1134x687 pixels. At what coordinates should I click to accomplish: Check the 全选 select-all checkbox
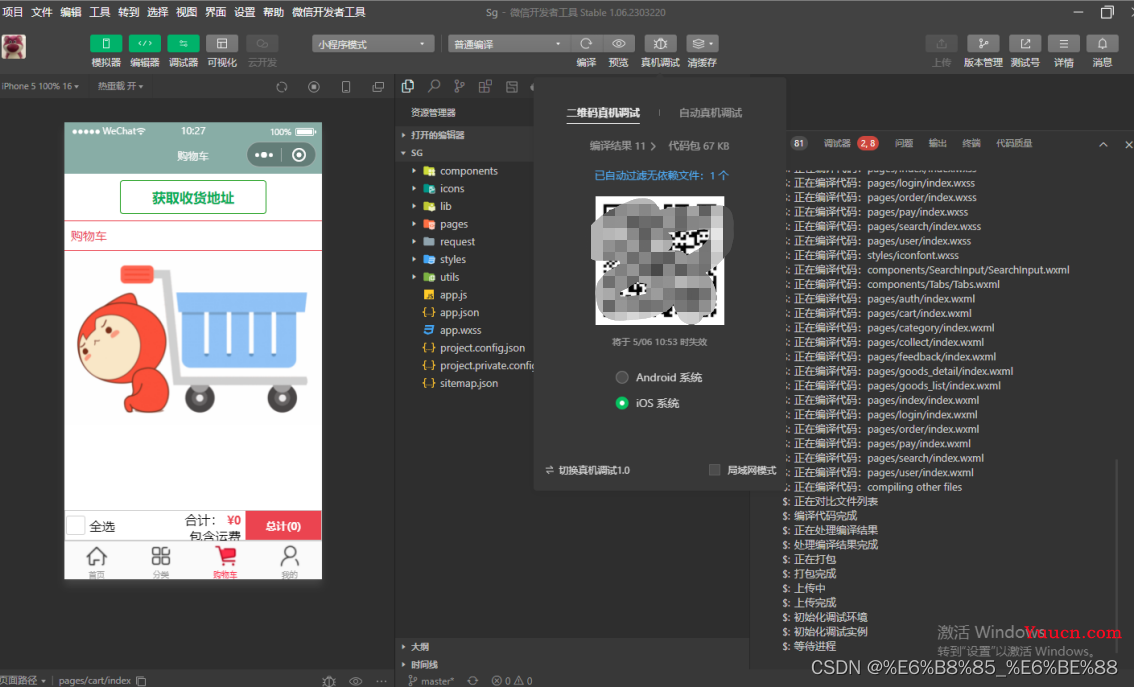tap(75, 526)
